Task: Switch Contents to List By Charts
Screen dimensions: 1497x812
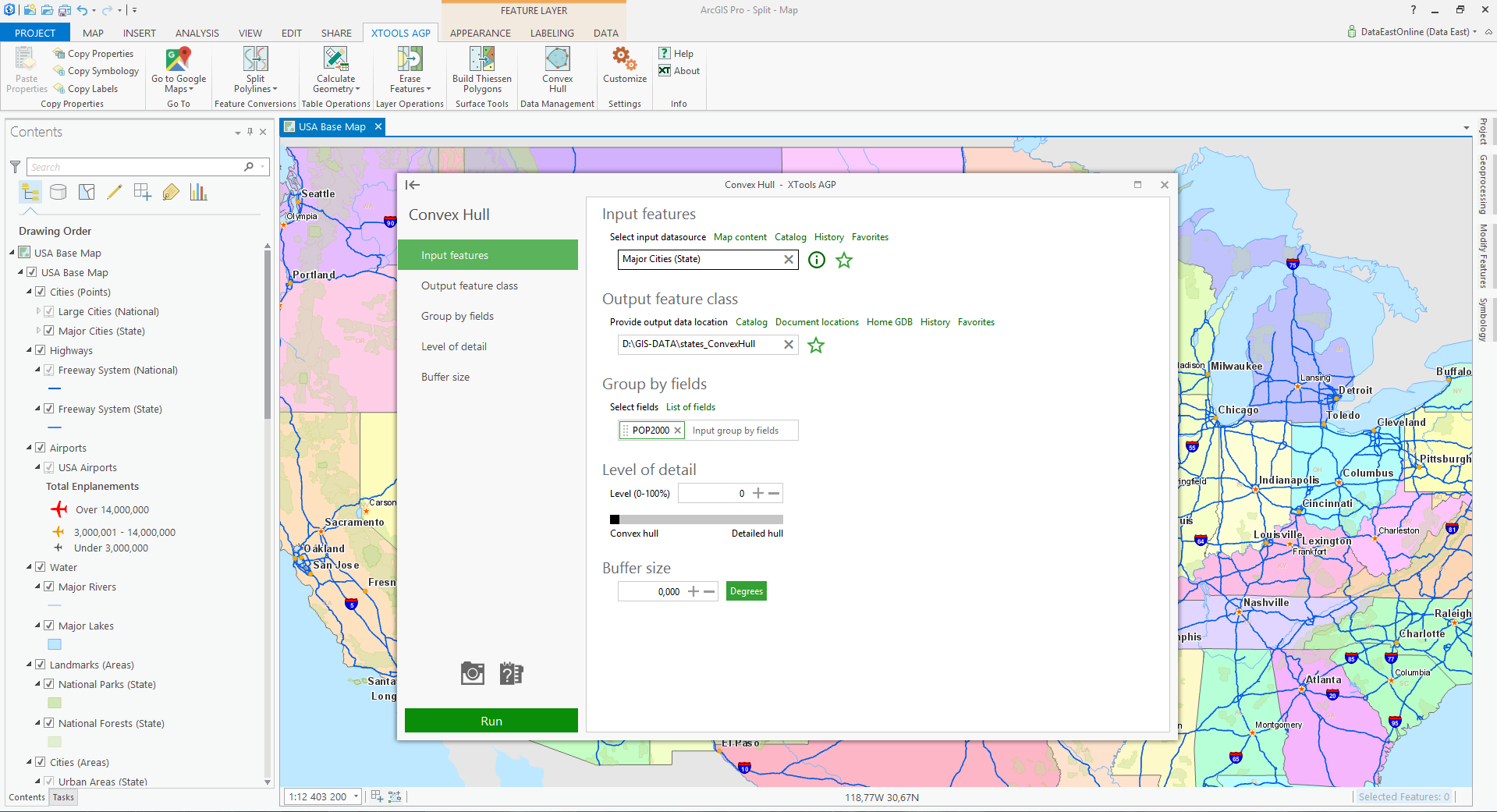Action: [x=199, y=192]
